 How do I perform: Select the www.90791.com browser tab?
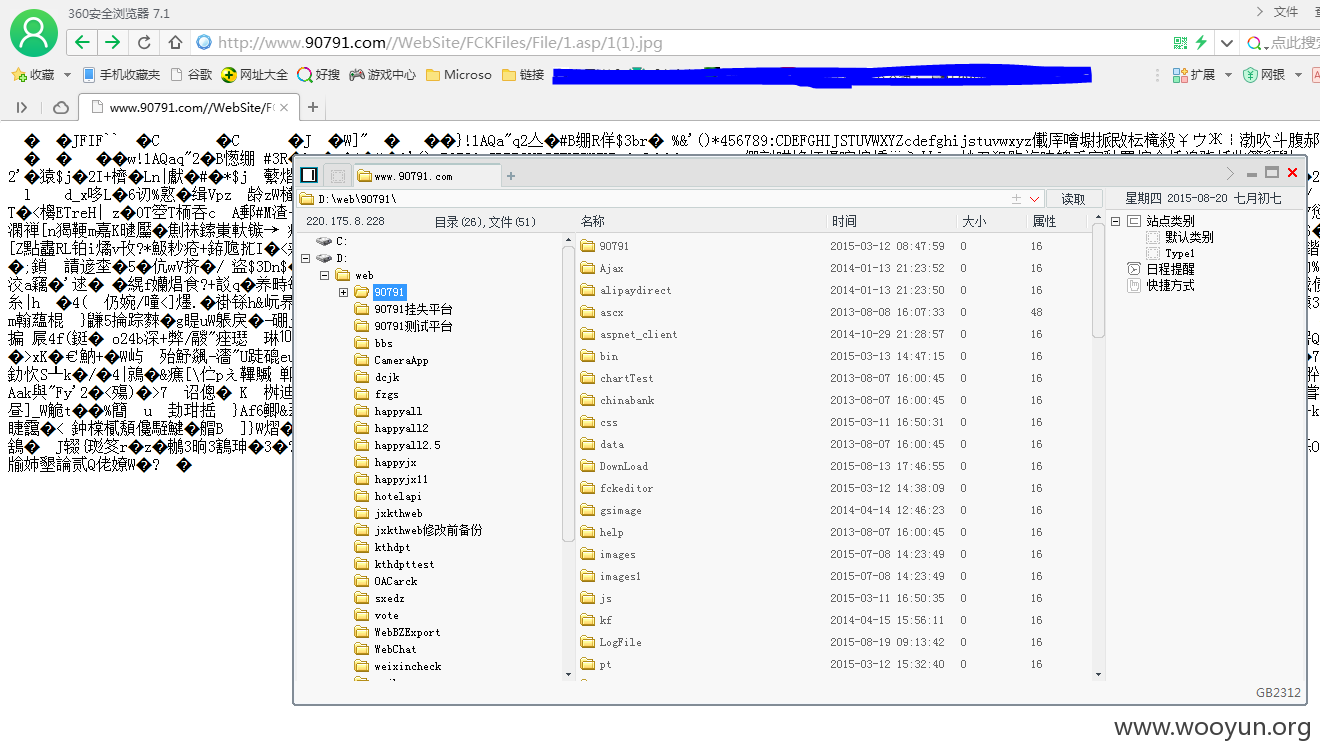pyautogui.click(x=189, y=107)
